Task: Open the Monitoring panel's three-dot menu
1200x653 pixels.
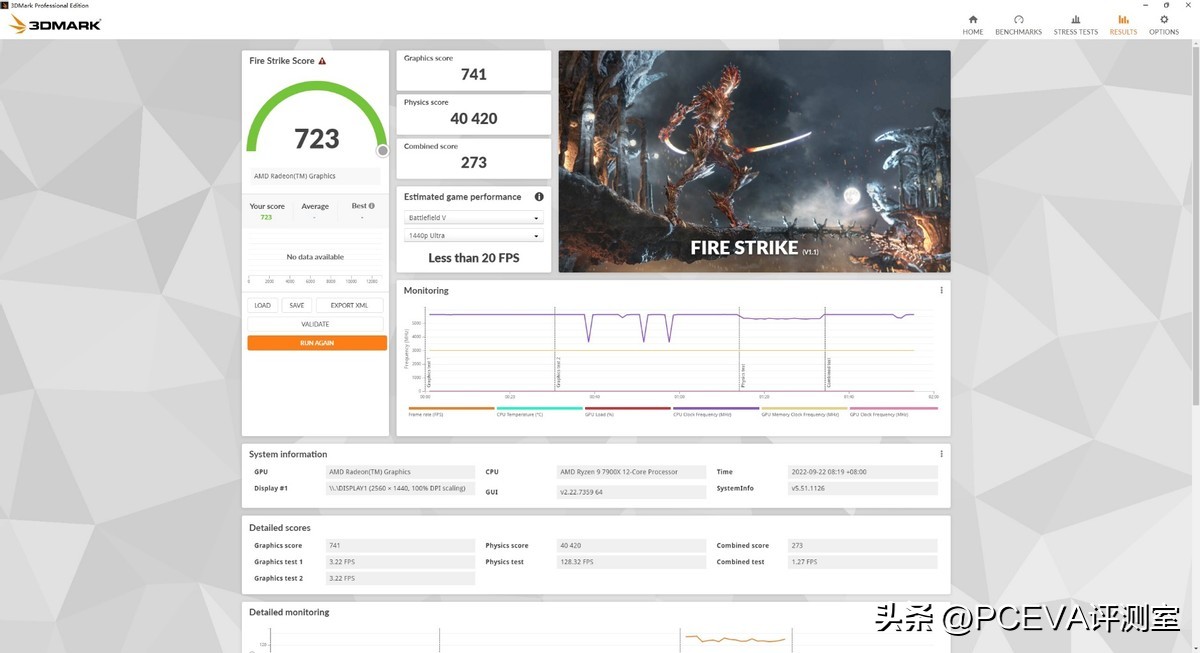Action: tap(941, 290)
